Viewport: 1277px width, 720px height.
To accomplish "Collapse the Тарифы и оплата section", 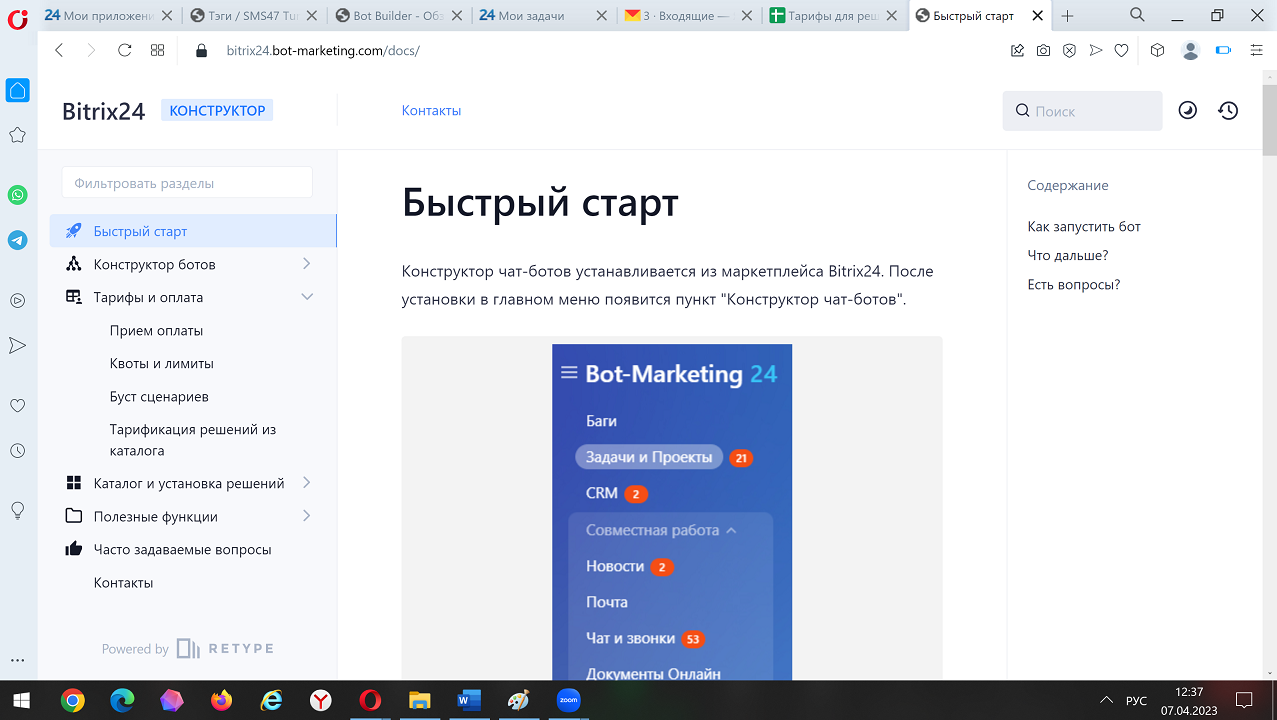I will tap(306, 297).
